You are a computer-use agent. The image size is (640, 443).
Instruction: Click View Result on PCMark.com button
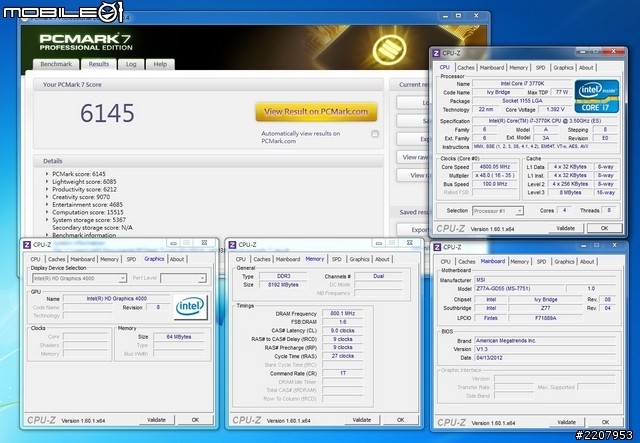pos(316,112)
